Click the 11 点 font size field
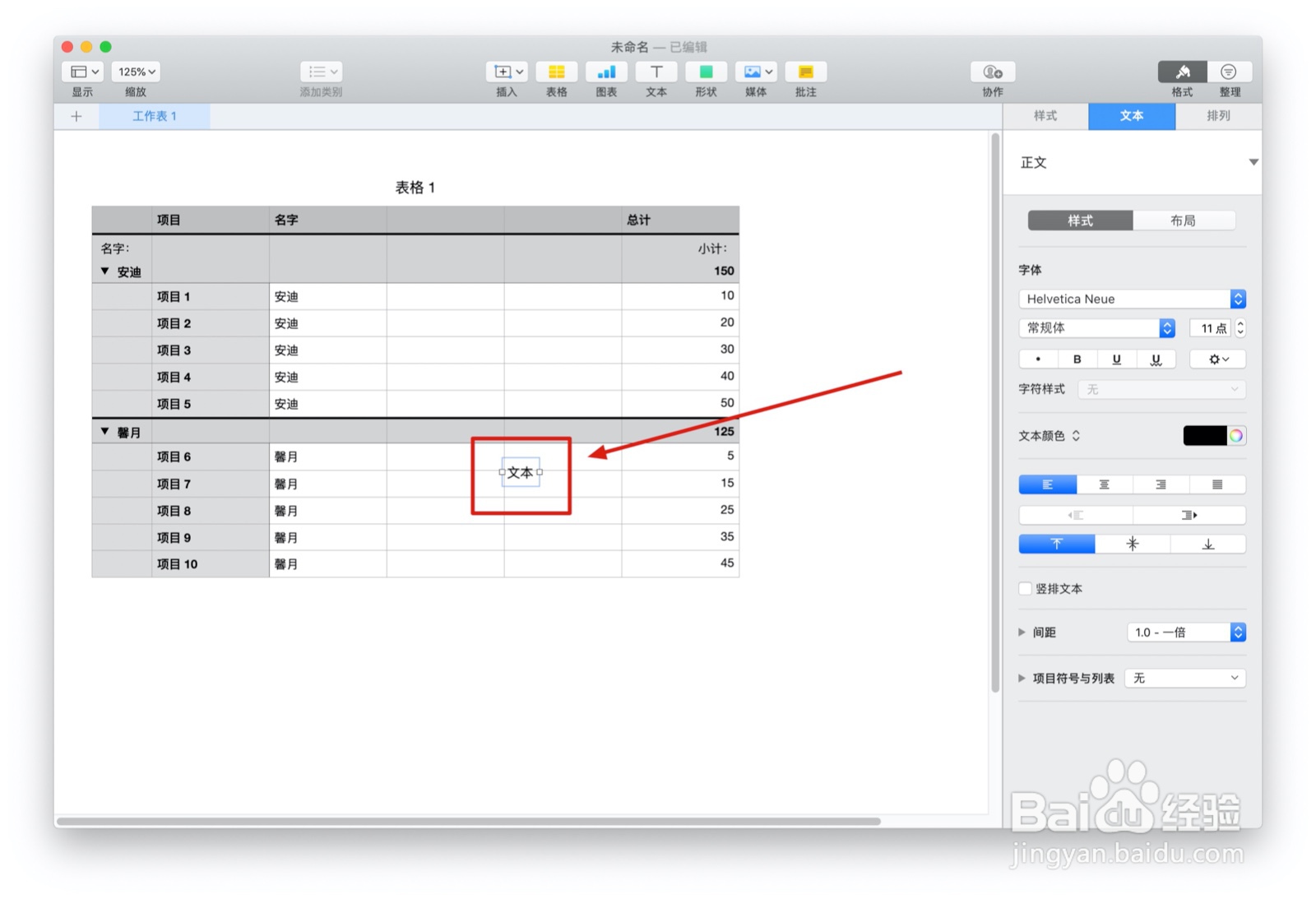 [1210, 327]
